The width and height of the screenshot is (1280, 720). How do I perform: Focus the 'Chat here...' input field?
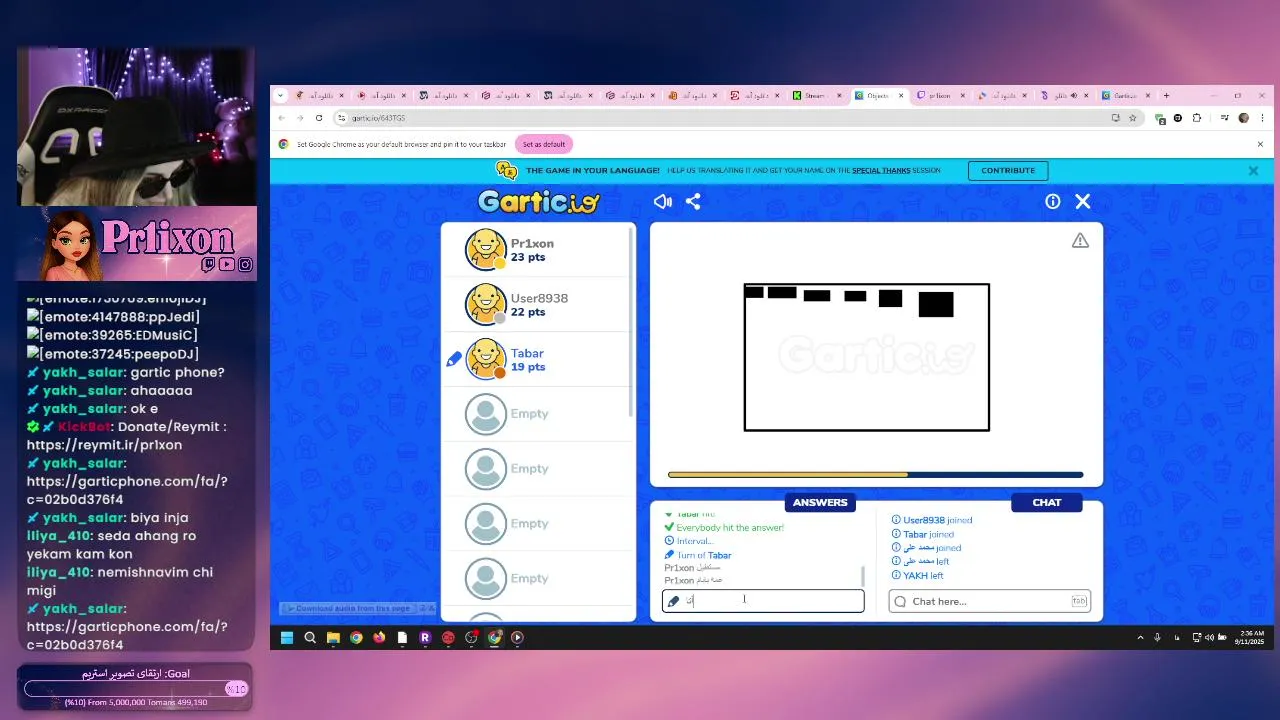tap(989, 601)
